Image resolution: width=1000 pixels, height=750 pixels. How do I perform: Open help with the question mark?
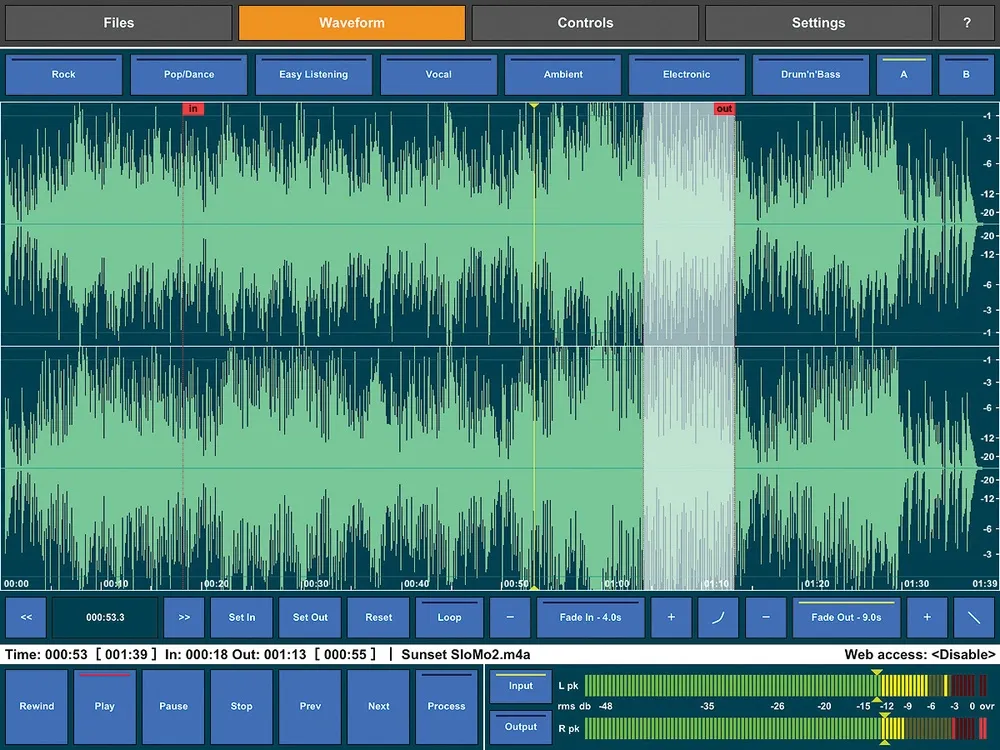[966, 23]
